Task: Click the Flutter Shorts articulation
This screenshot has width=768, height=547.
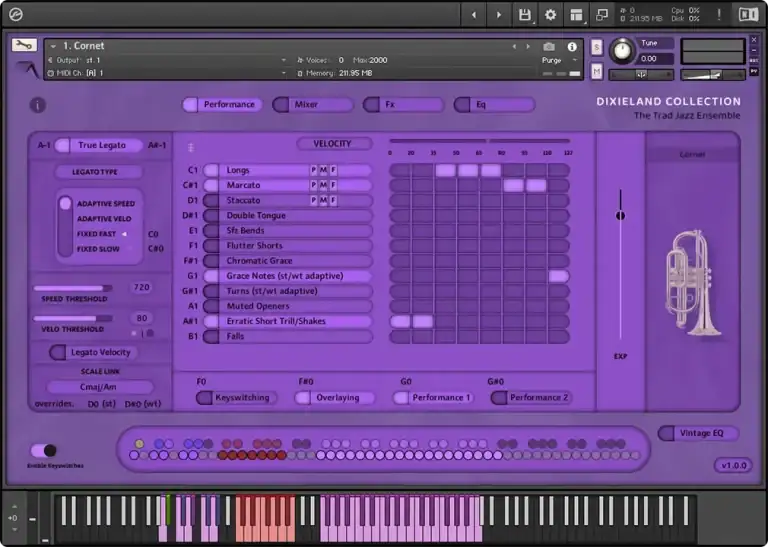Action: pyautogui.click(x=288, y=246)
